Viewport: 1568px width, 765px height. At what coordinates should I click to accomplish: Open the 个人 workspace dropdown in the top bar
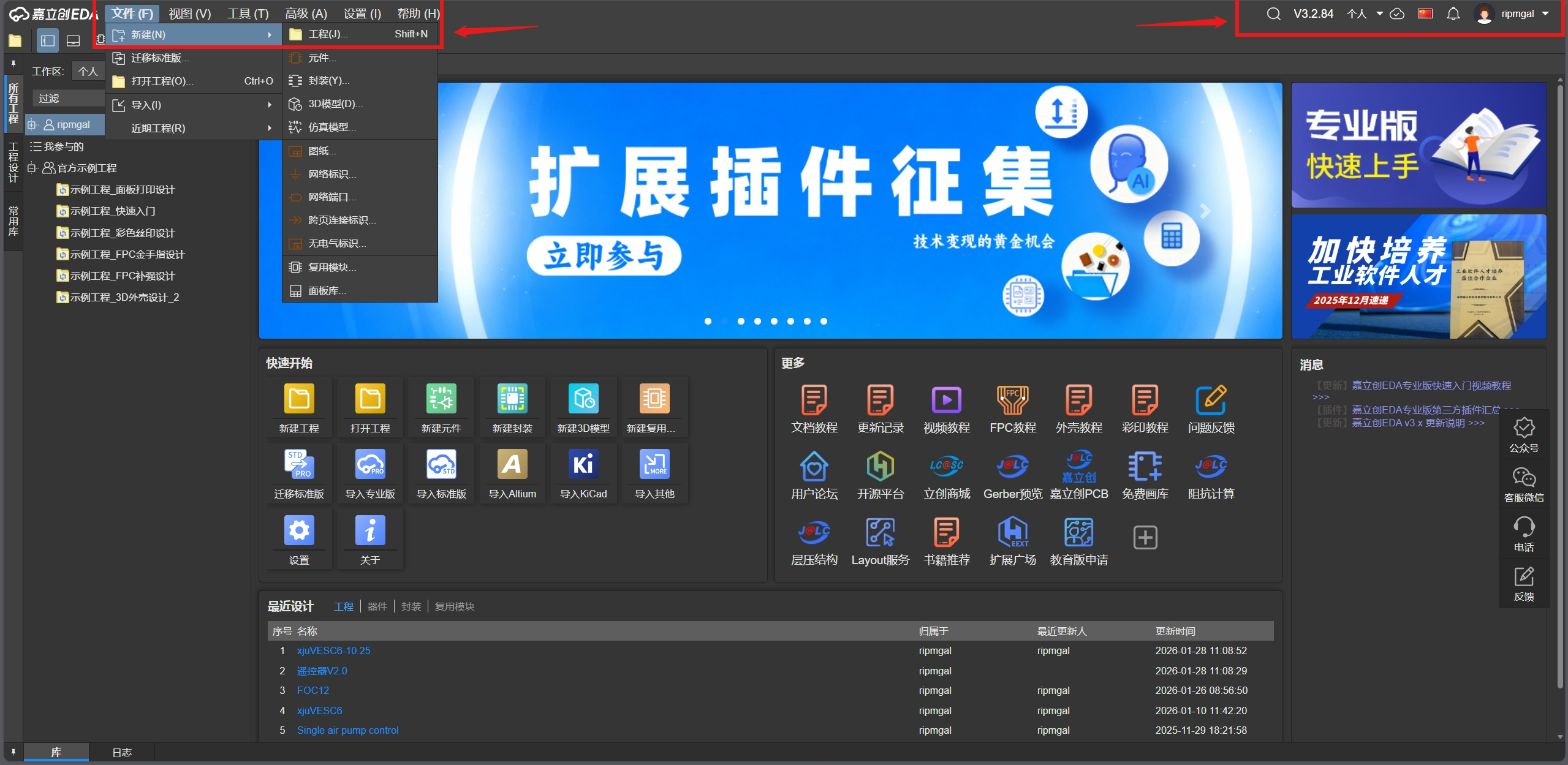click(x=1363, y=13)
